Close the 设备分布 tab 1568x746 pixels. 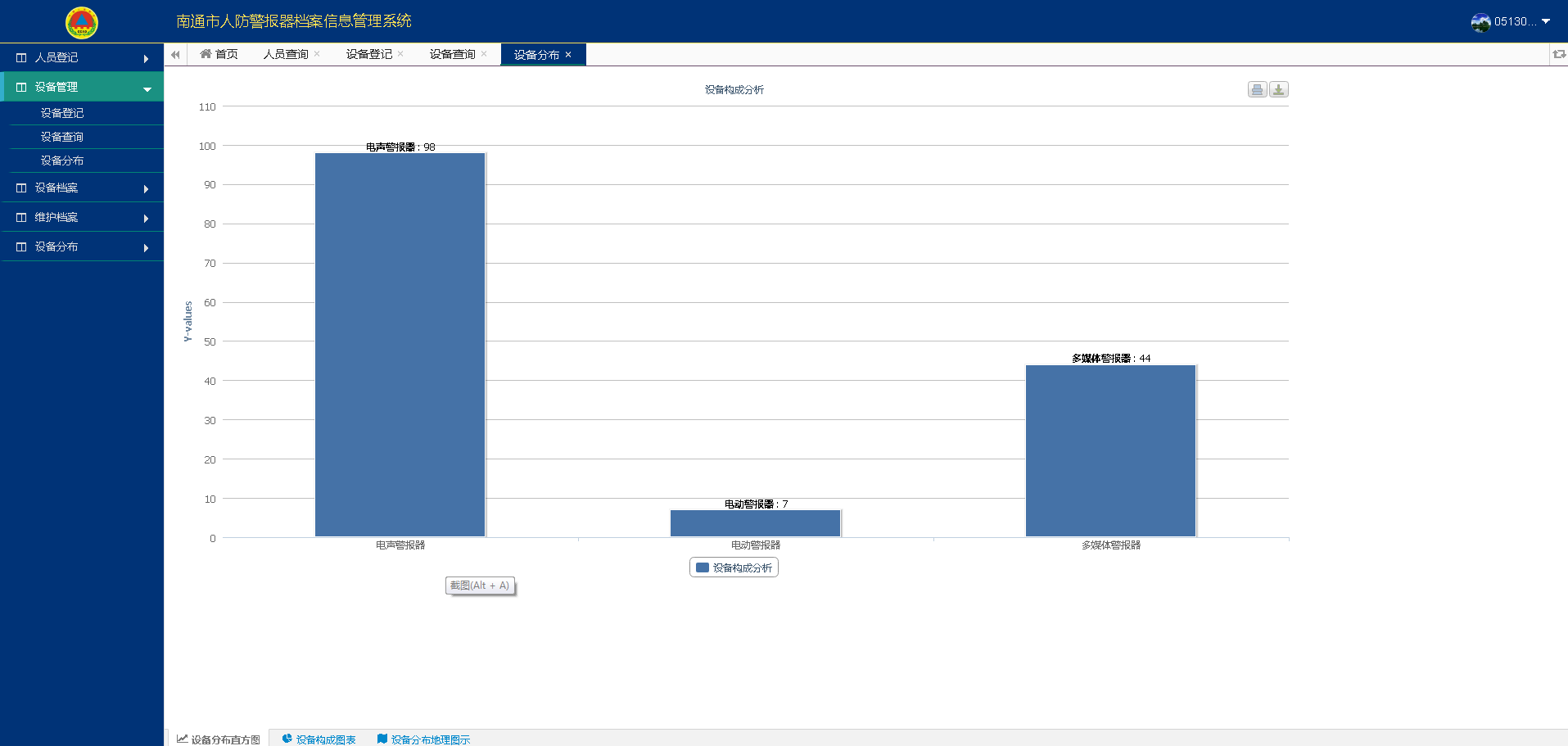568,55
